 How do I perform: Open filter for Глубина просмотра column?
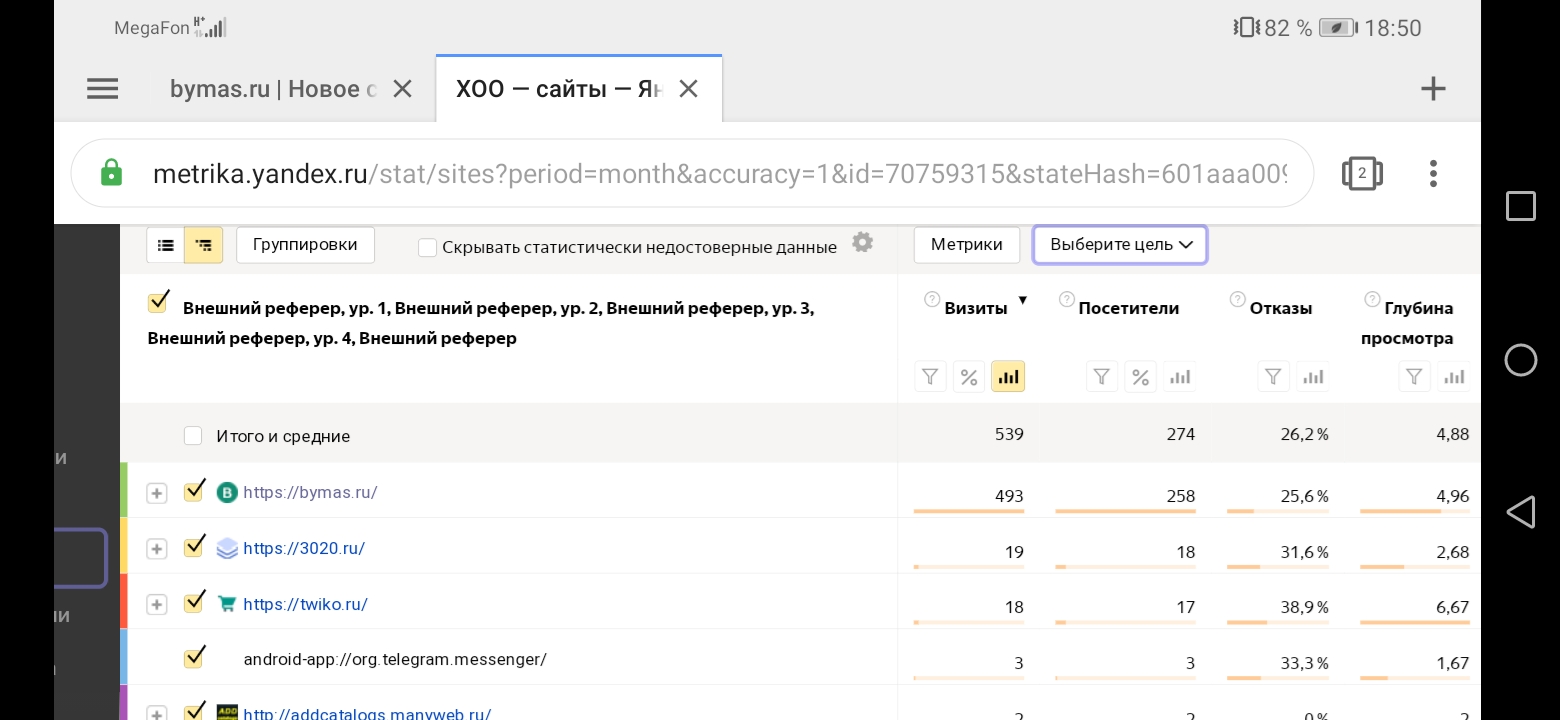coord(1414,377)
